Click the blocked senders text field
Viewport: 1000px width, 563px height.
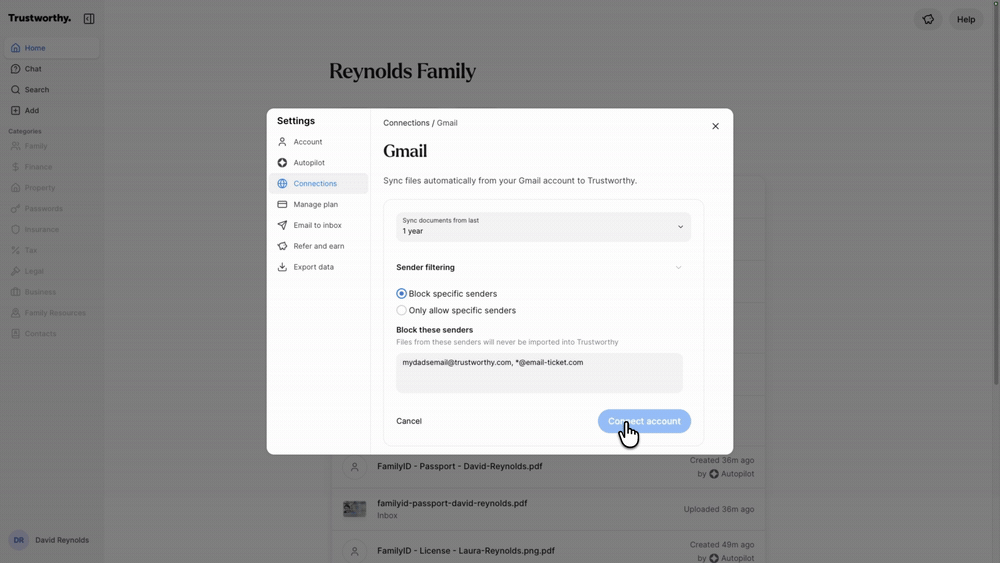[x=539, y=373]
